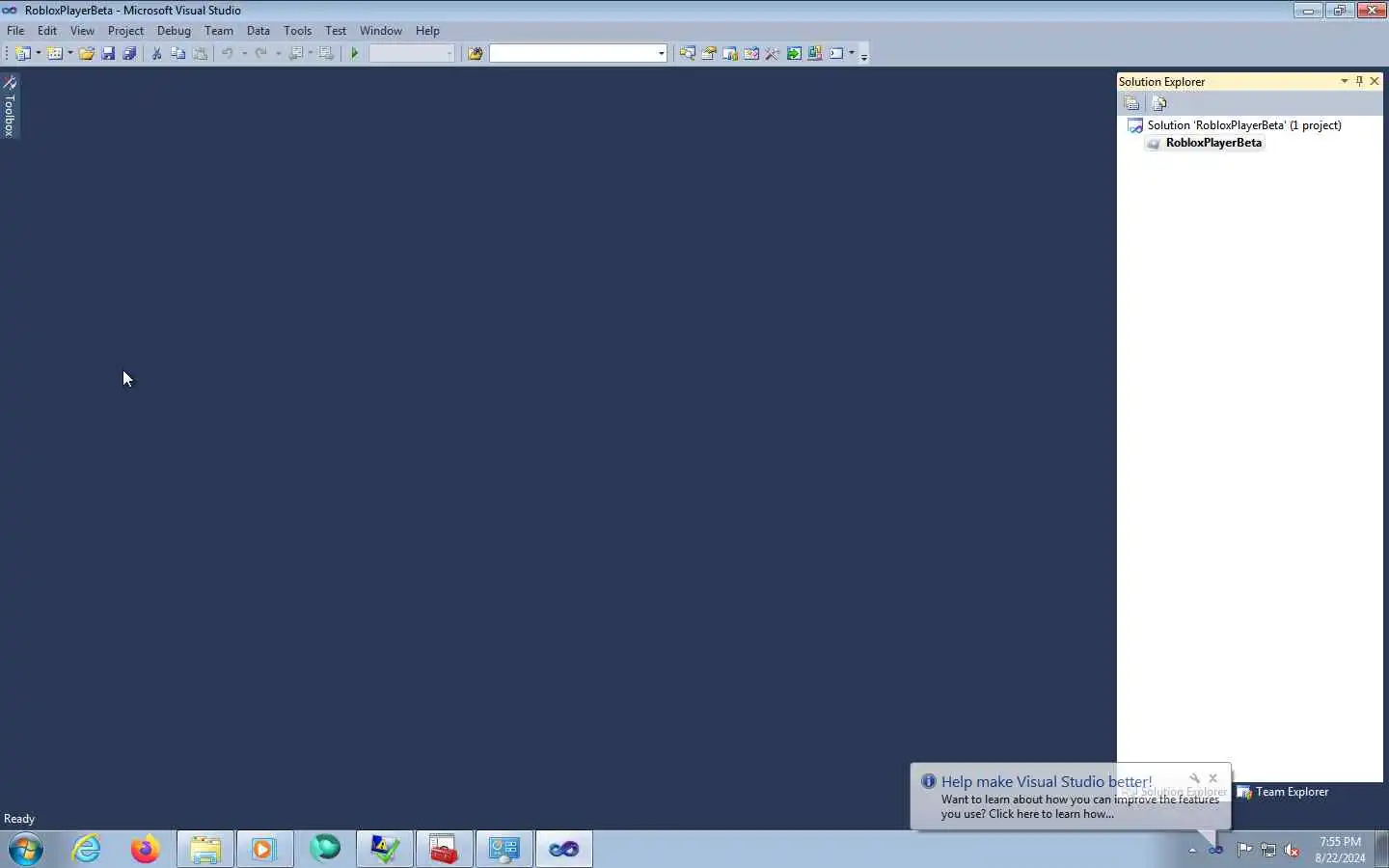
Task: Open the File menu
Action: coord(15,31)
